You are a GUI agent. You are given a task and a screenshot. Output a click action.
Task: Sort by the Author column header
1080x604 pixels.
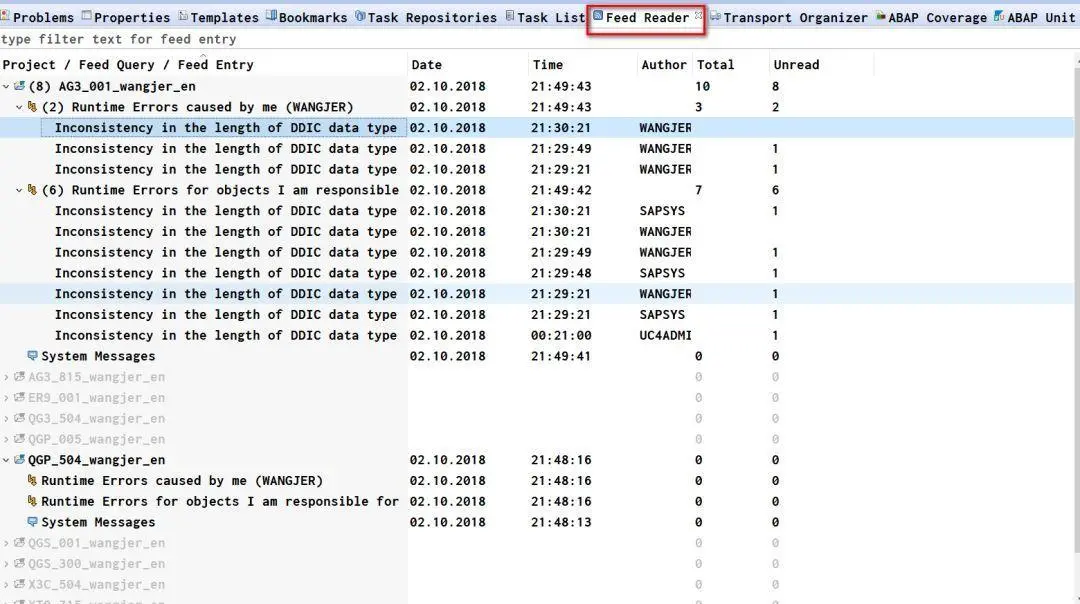click(664, 65)
